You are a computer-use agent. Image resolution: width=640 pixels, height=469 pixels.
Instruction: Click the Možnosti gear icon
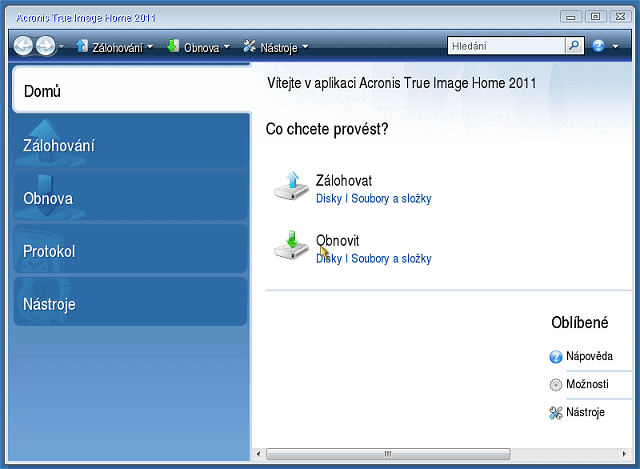point(556,385)
